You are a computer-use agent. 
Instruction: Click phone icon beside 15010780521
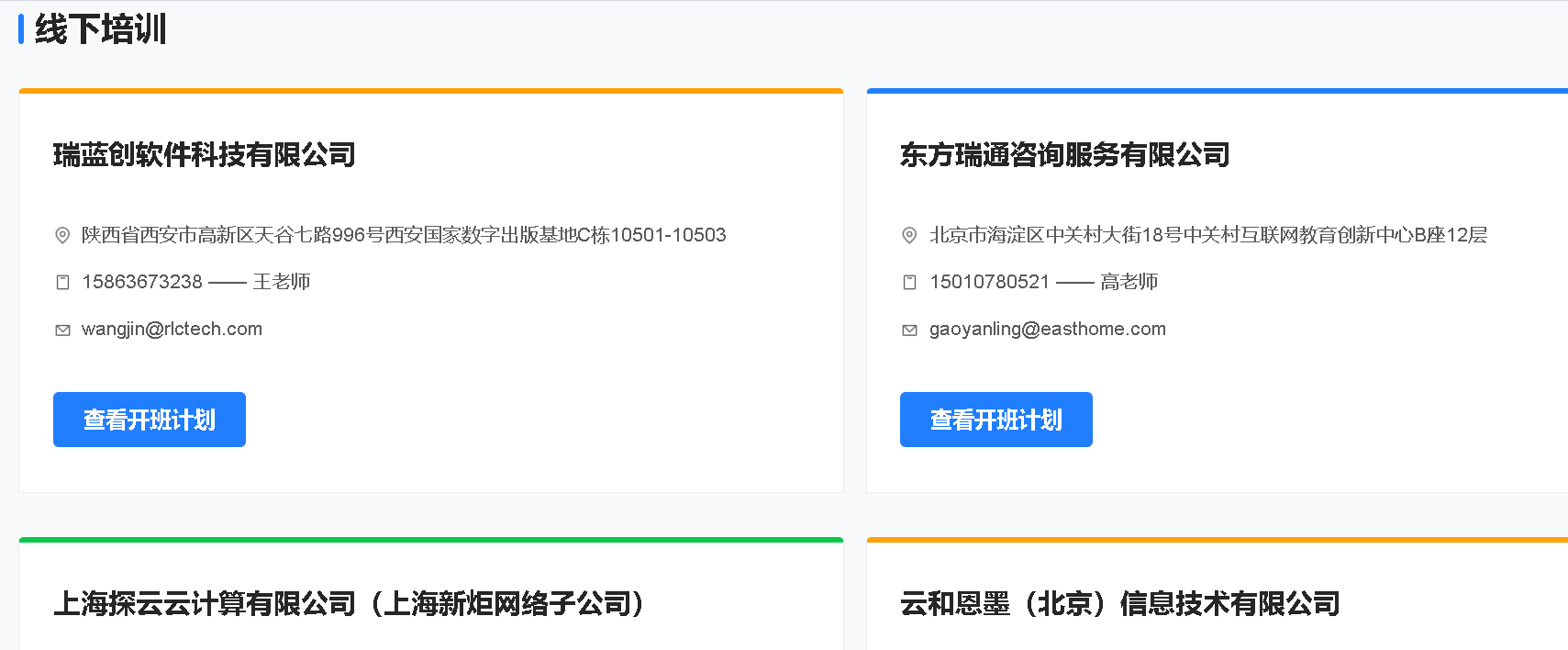(x=909, y=282)
